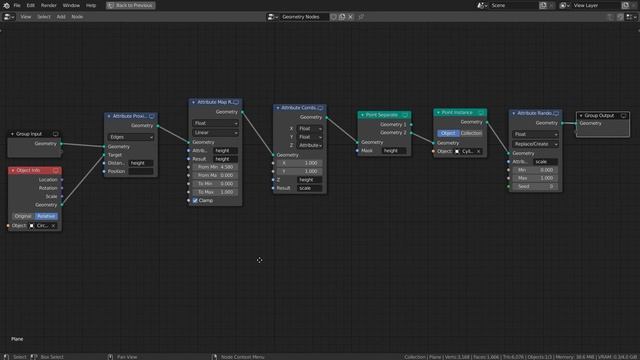640x360 pixels.
Task: Click preview icon on Object Info node
Action: point(56,170)
